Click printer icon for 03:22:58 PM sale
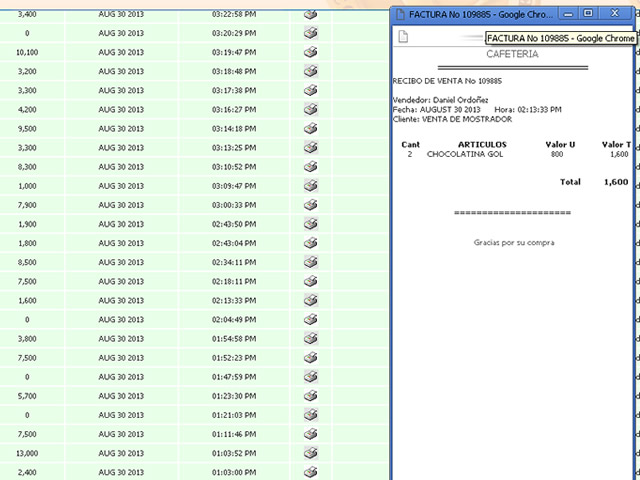640x480 pixels. 311,14
